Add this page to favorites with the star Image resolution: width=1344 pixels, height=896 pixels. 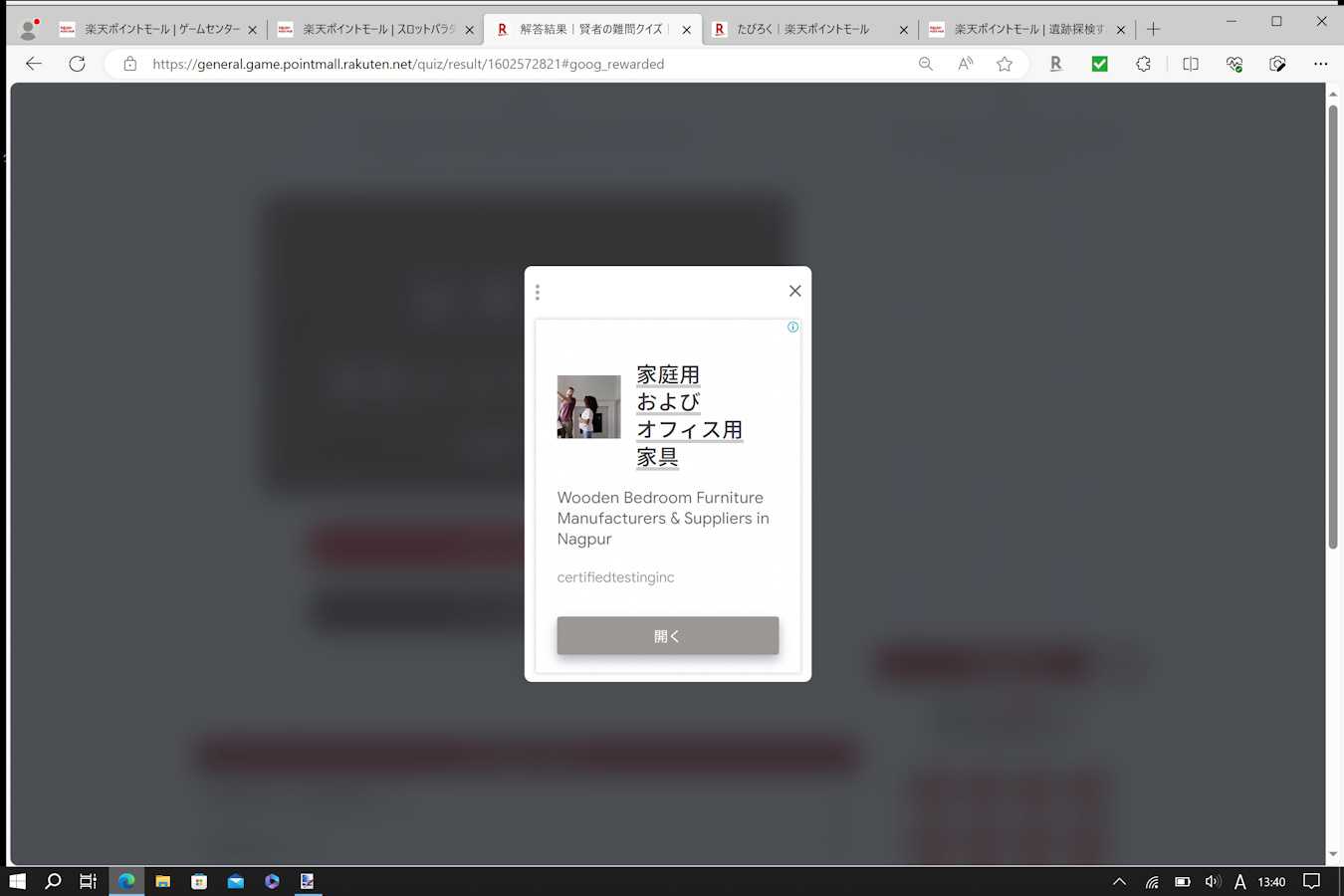click(1005, 64)
